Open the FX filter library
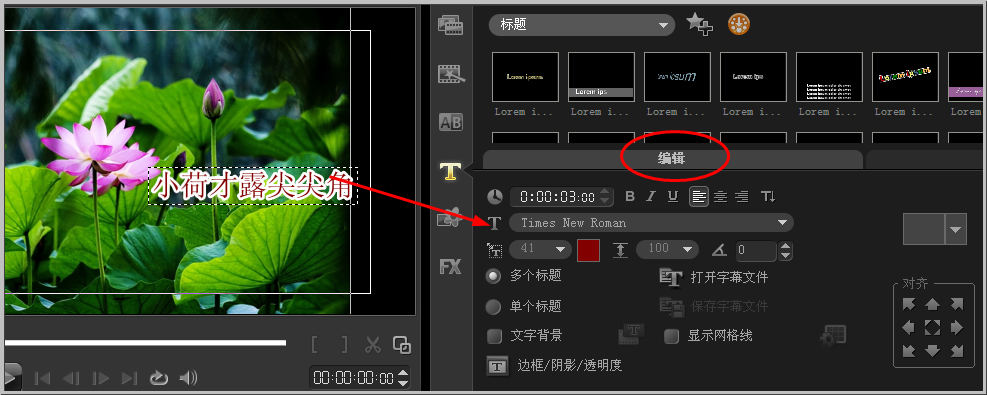 450,267
